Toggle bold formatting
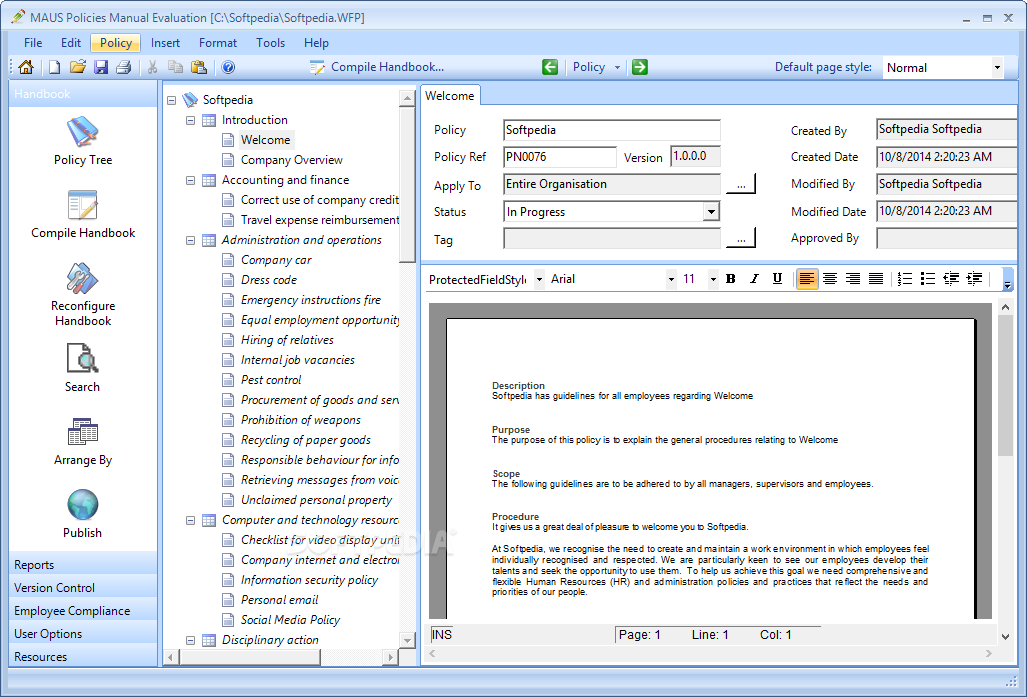The image size is (1027, 697). click(731, 279)
